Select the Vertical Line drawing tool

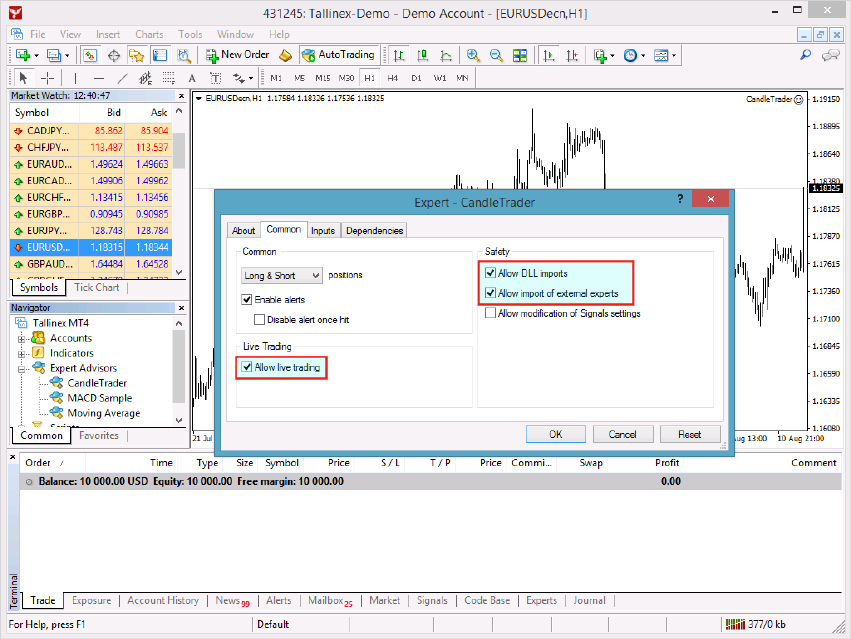[x=75, y=78]
